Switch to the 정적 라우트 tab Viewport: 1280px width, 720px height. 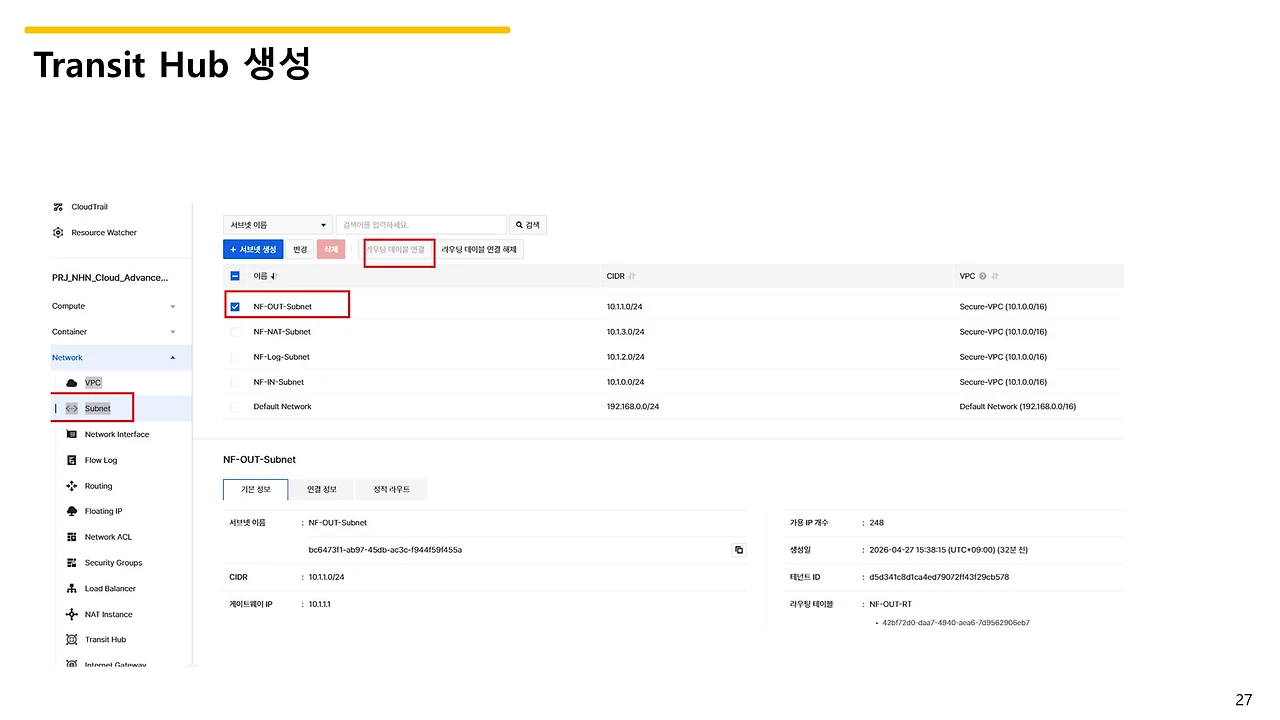[392, 489]
